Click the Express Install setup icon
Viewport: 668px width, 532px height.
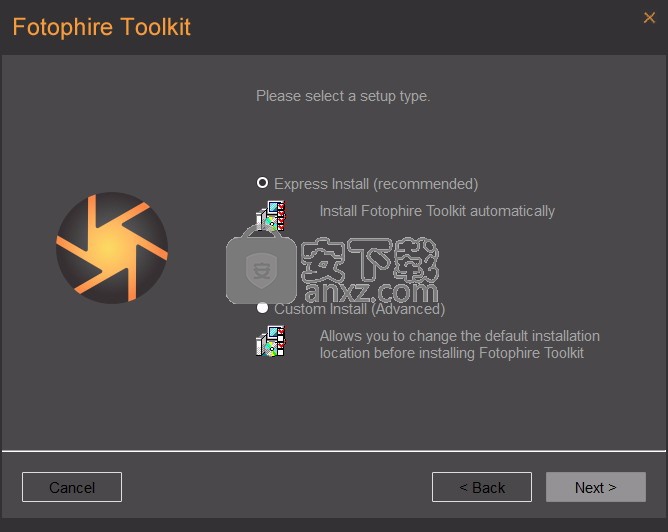click(271, 216)
